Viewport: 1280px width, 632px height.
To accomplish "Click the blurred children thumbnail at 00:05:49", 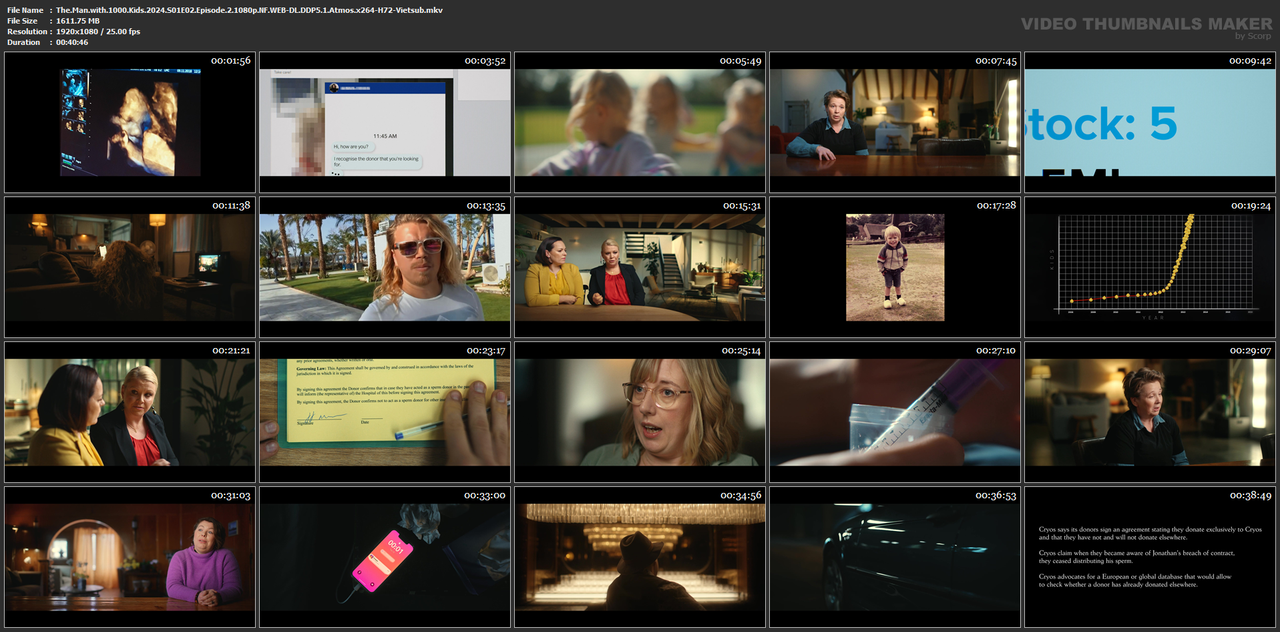I will click(640, 122).
